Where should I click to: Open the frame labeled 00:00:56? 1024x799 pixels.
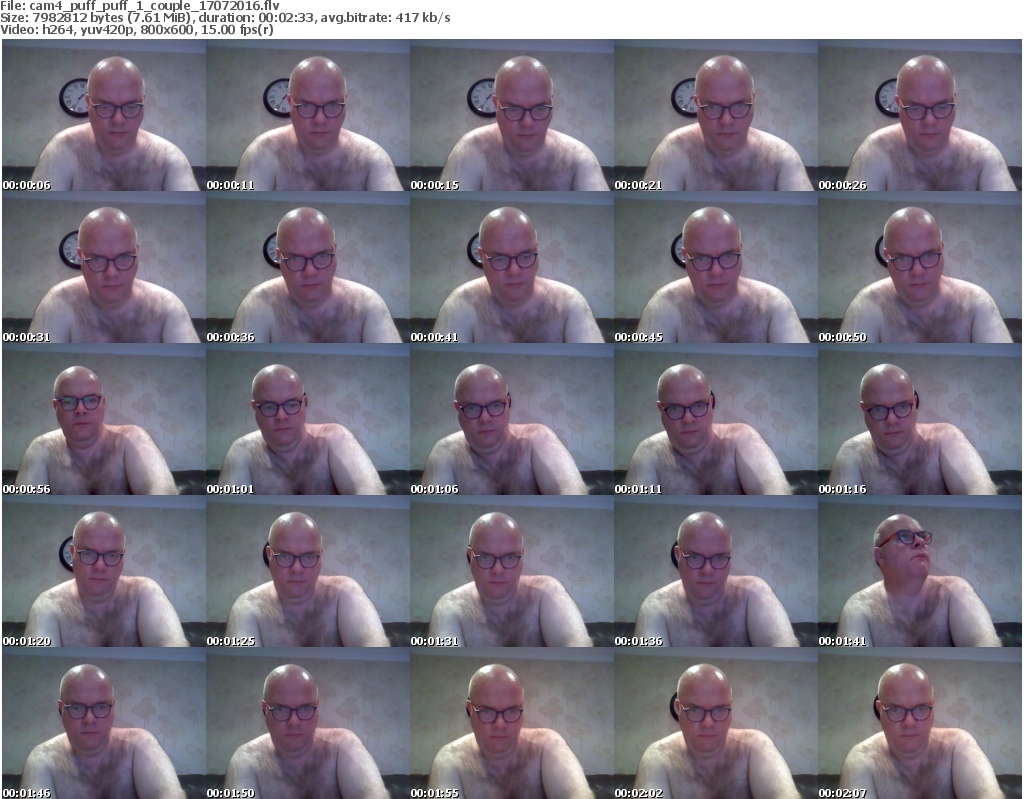(104, 419)
